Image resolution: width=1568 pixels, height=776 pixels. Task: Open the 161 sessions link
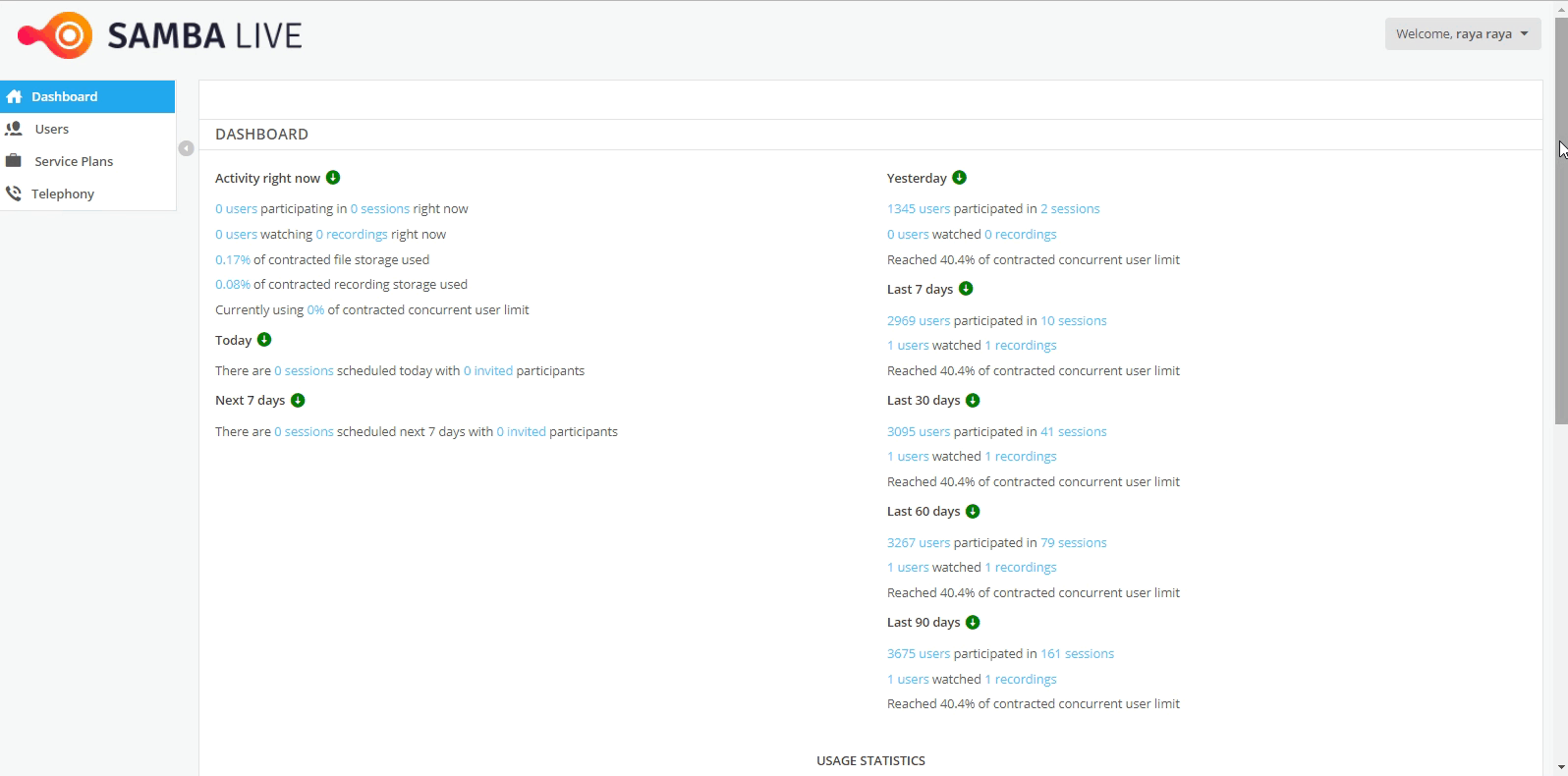1078,653
